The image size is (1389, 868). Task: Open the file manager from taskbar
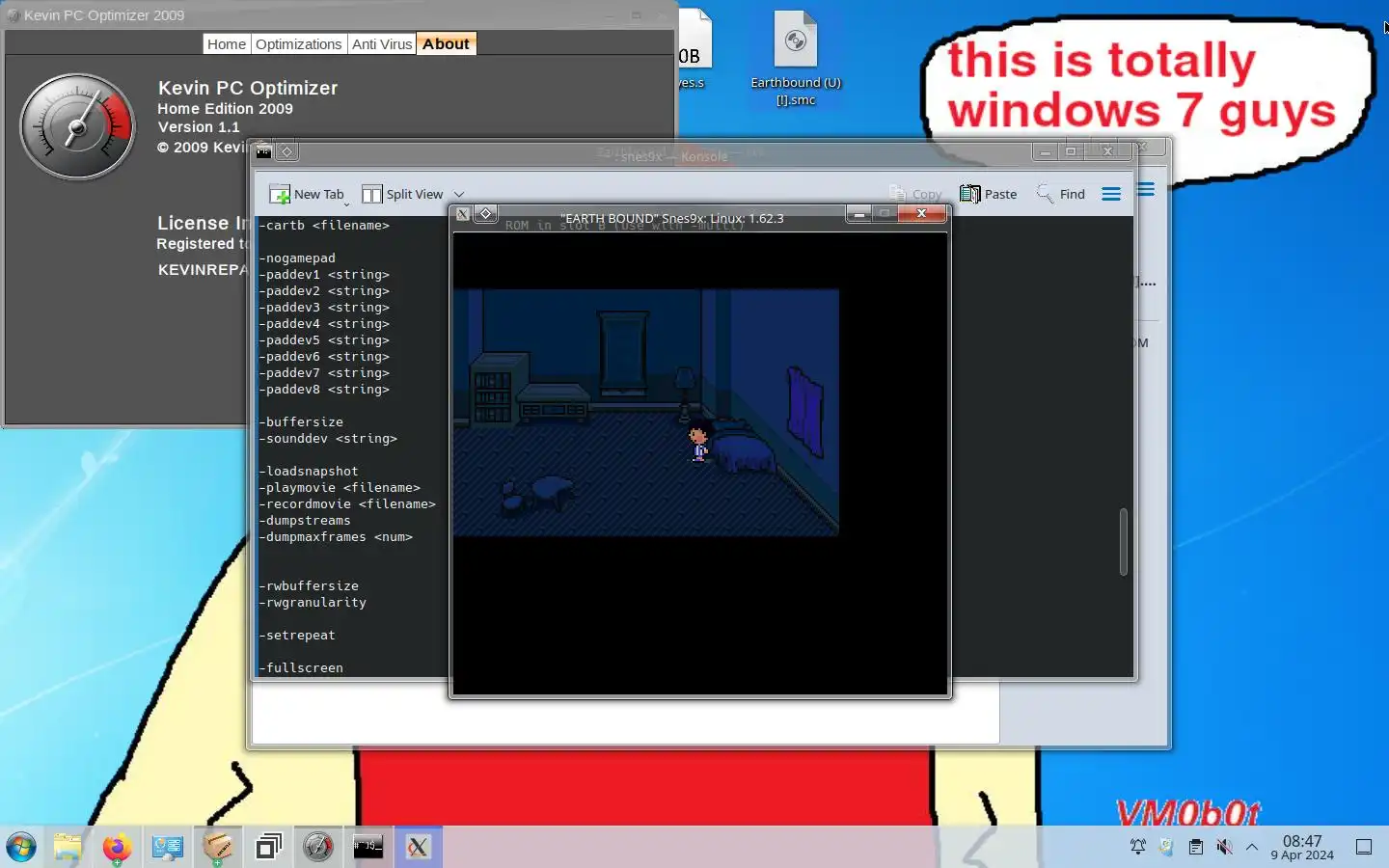pyautogui.click(x=68, y=847)
